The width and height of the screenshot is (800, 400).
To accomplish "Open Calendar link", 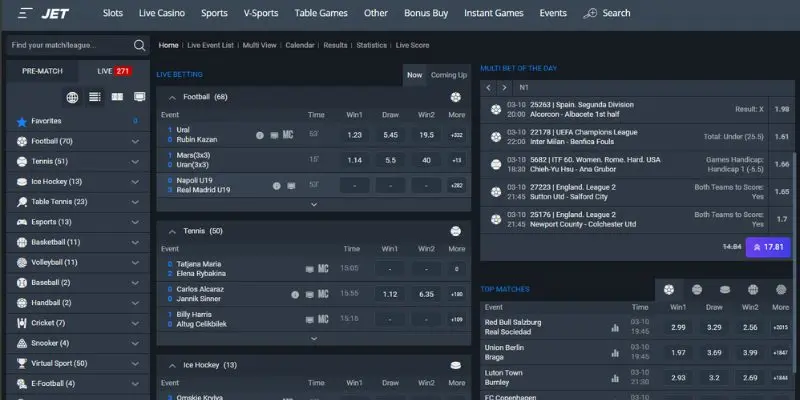I will point(299,45).
